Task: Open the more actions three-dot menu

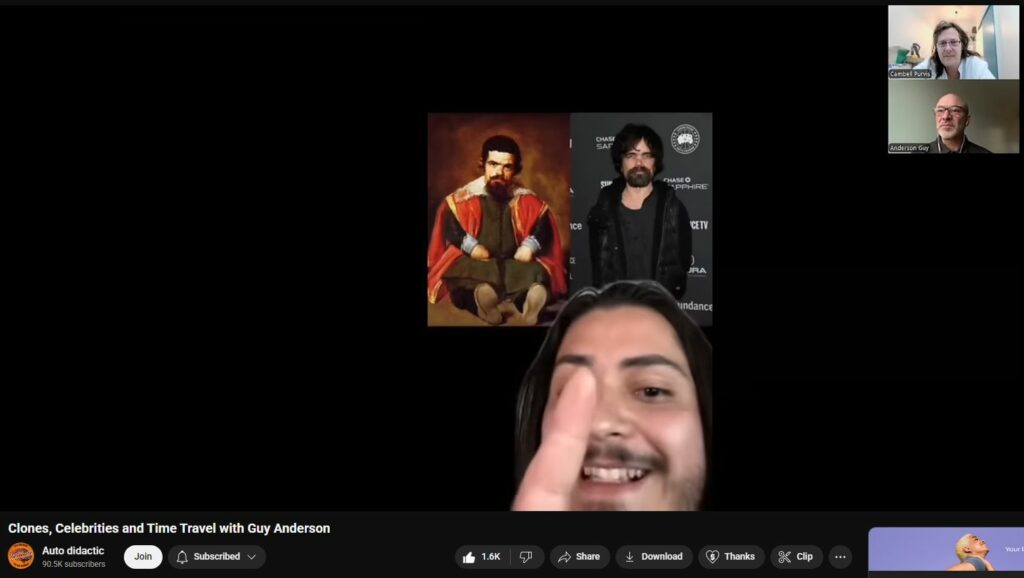Action: click(x=840, y=557)
